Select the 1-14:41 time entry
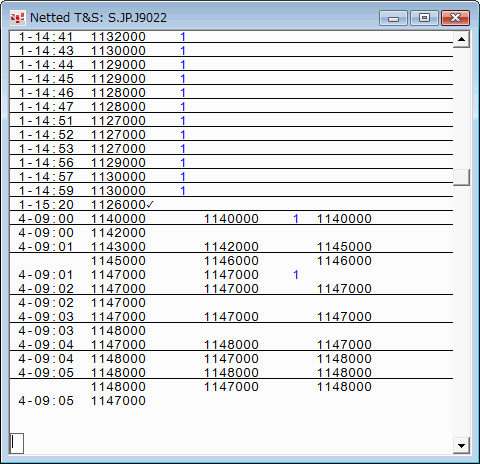 [x=46, y=37]
